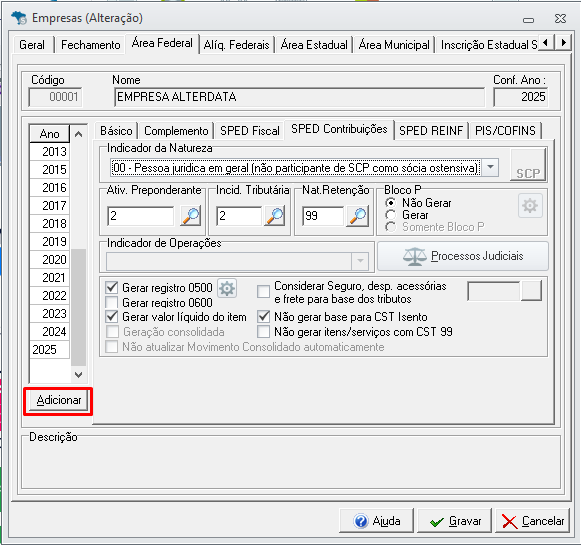This screenshot has width=581, height=545.
Task: Click the Ativ. Preponderante input field
Action: point(140,216)
